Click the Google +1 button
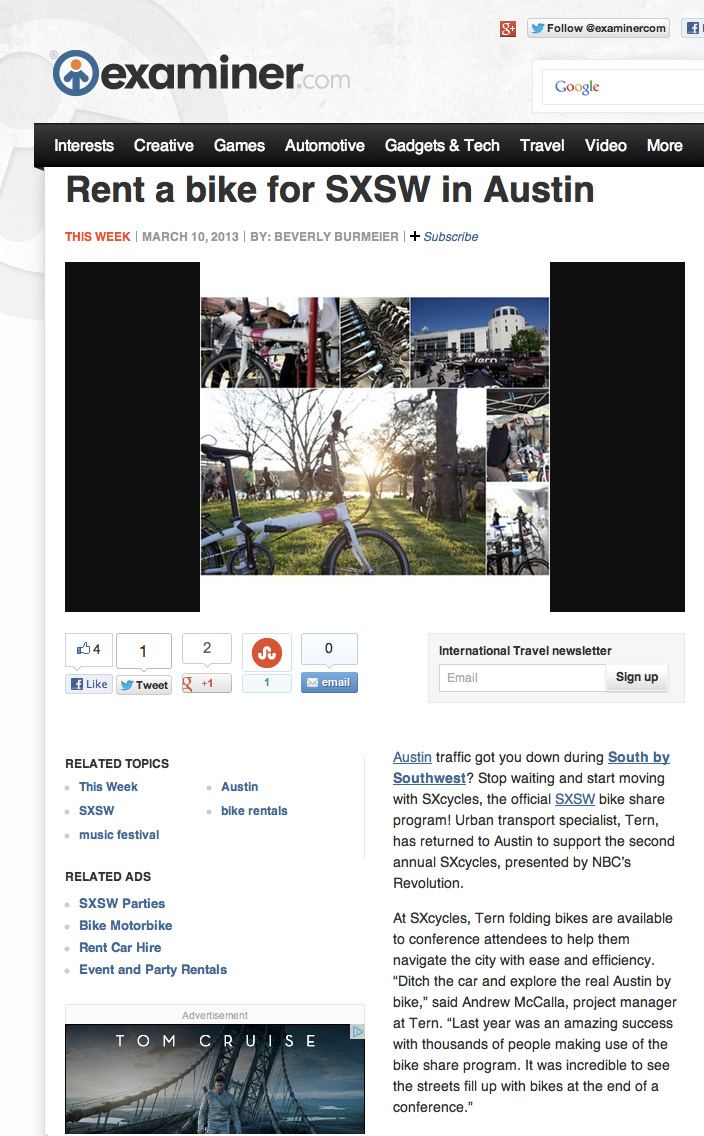 tap(206, 683)
